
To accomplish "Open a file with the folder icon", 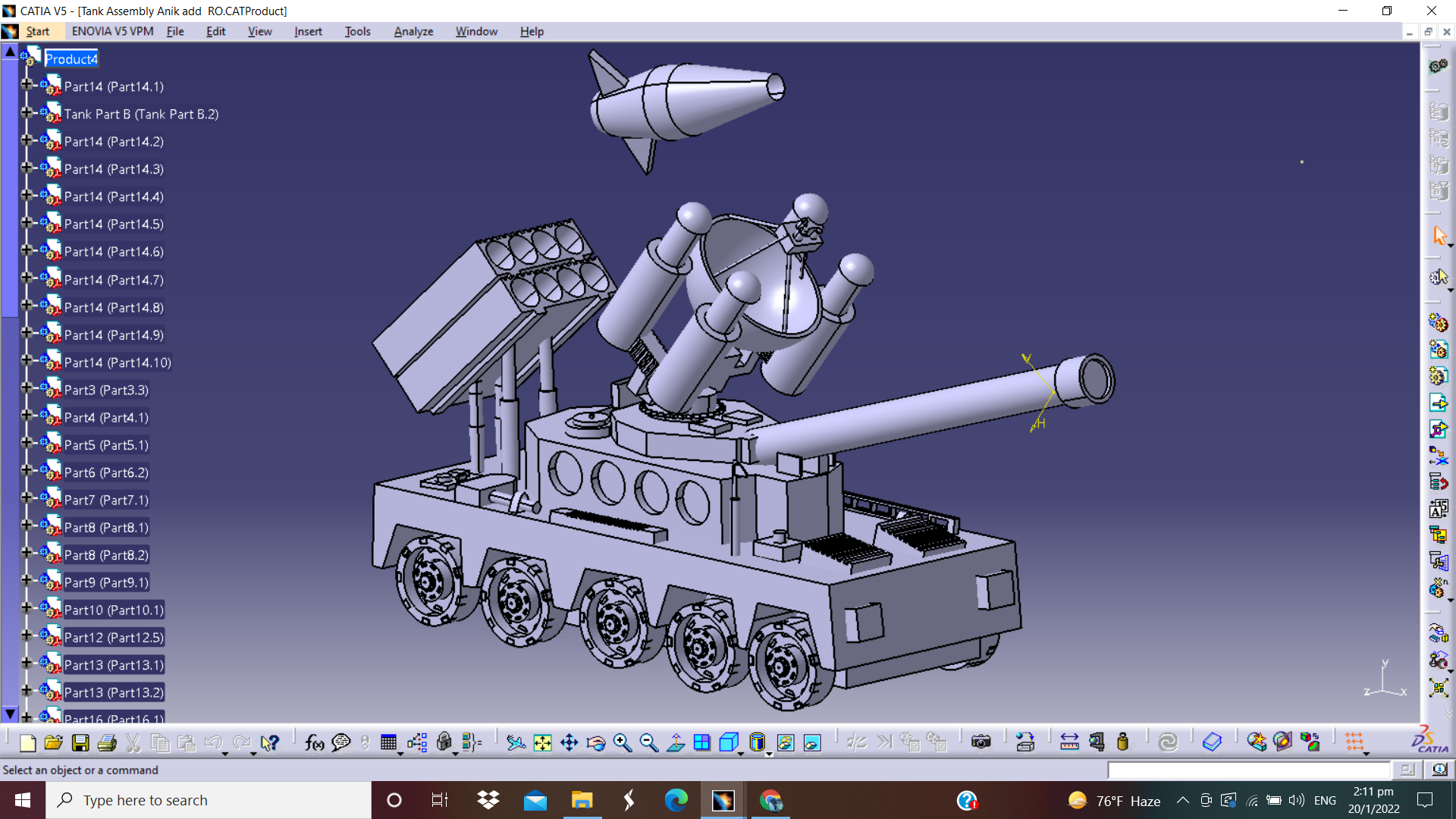I will [x=54, y=742].
